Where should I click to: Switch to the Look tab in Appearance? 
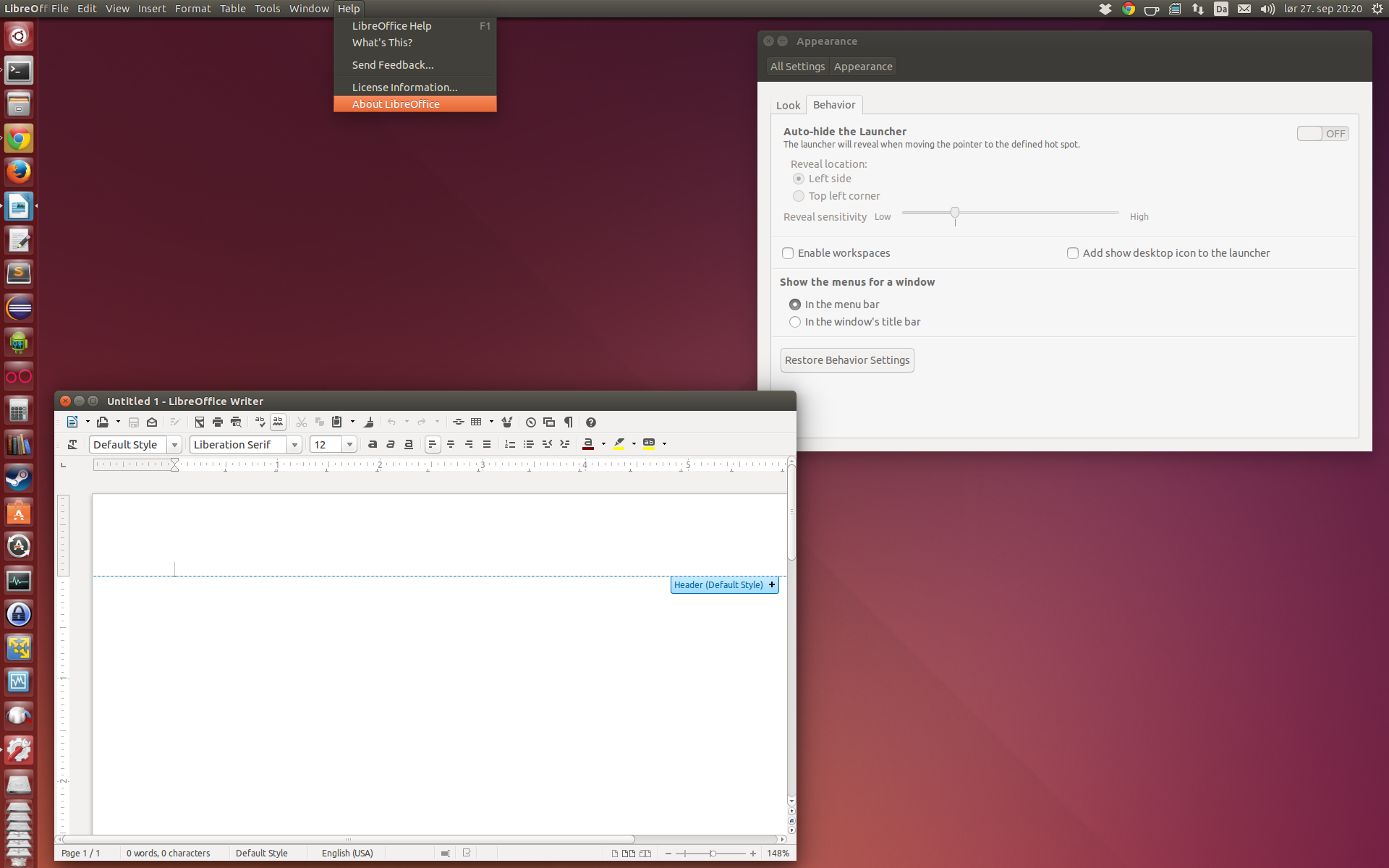[x=788, y=106]
